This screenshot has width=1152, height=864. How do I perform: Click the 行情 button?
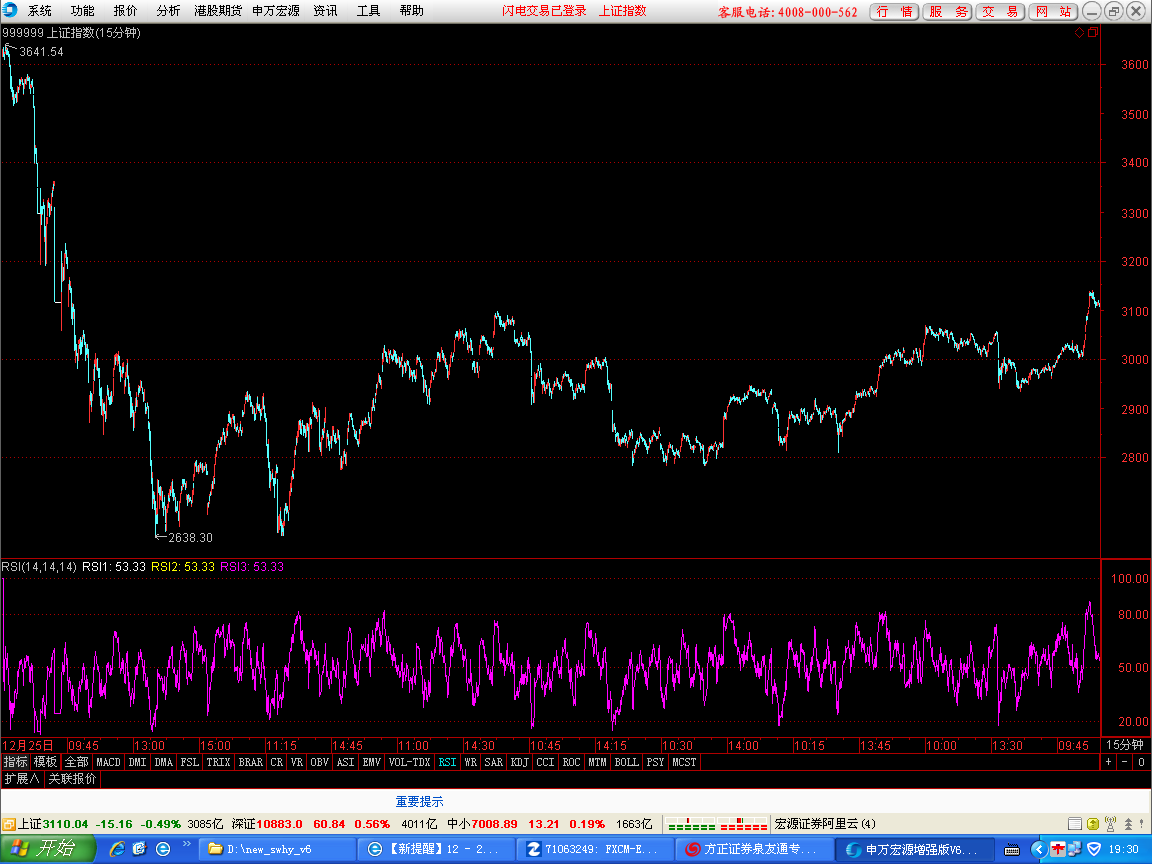(894, 12)
